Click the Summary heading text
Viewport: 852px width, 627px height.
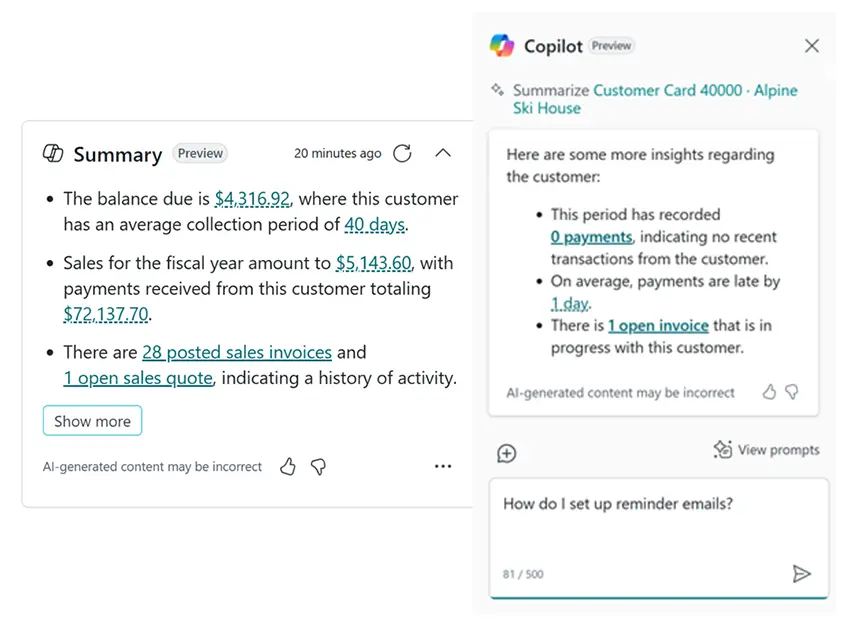118,155
